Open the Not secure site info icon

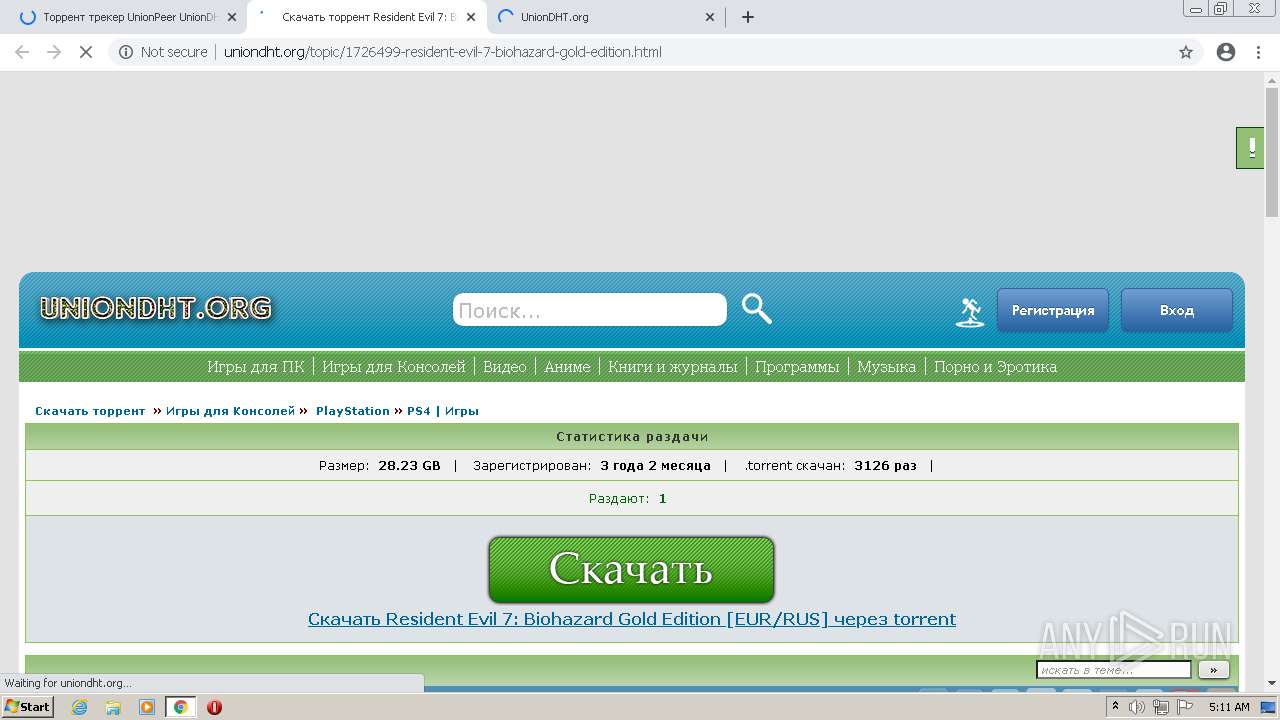tap(126, 52)
